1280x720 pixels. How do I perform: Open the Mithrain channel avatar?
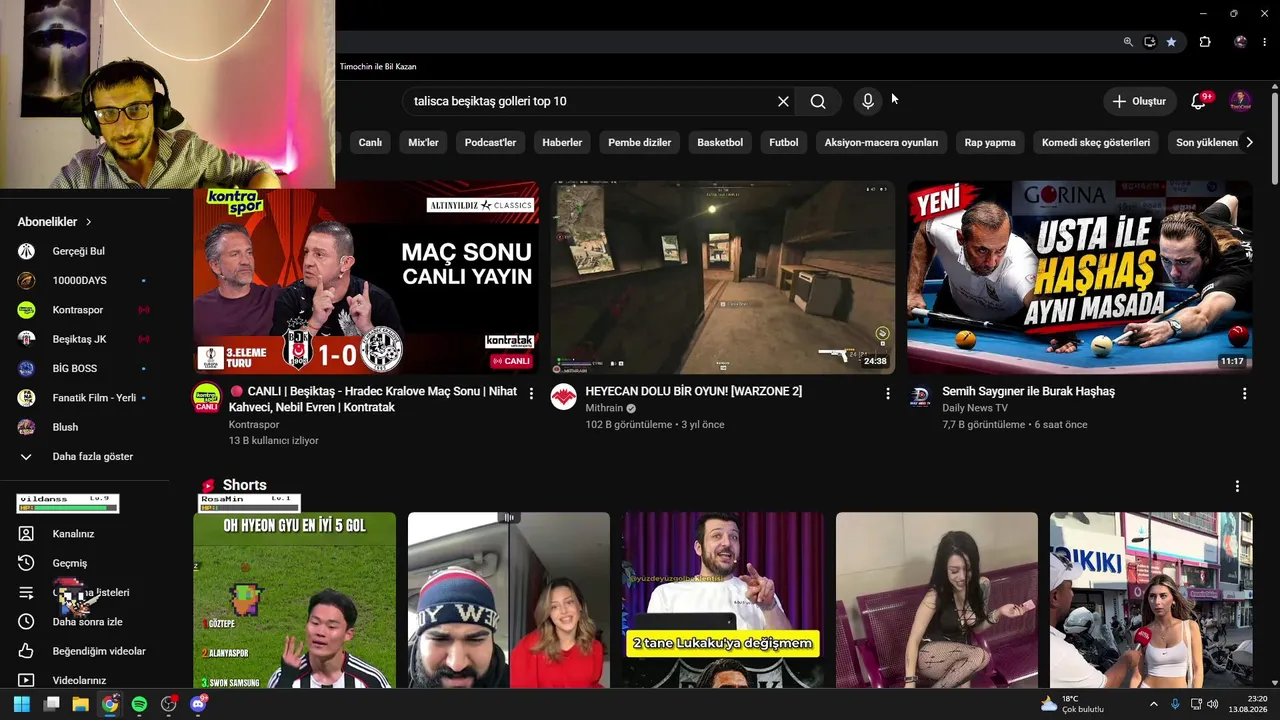564,397
